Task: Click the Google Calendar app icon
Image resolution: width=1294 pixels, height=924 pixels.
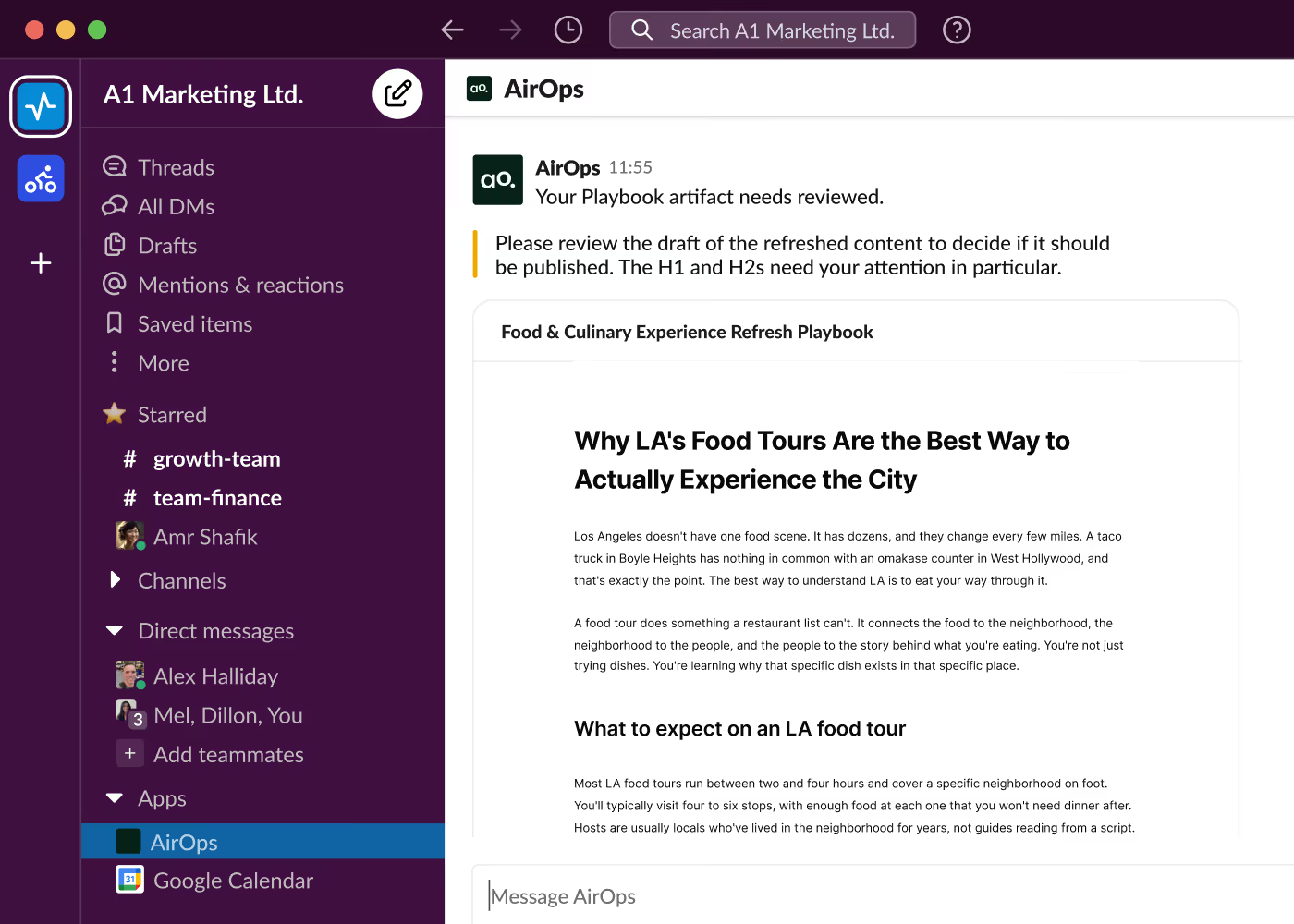Action: pyautogui.click(x=129, y=880)
